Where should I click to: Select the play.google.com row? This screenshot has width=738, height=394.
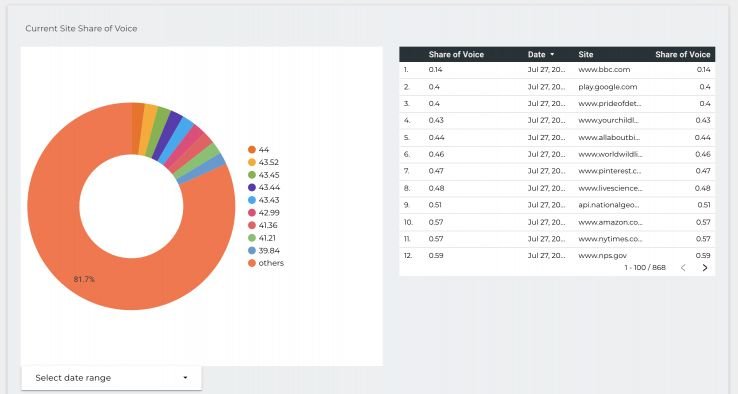click(557, 87)
